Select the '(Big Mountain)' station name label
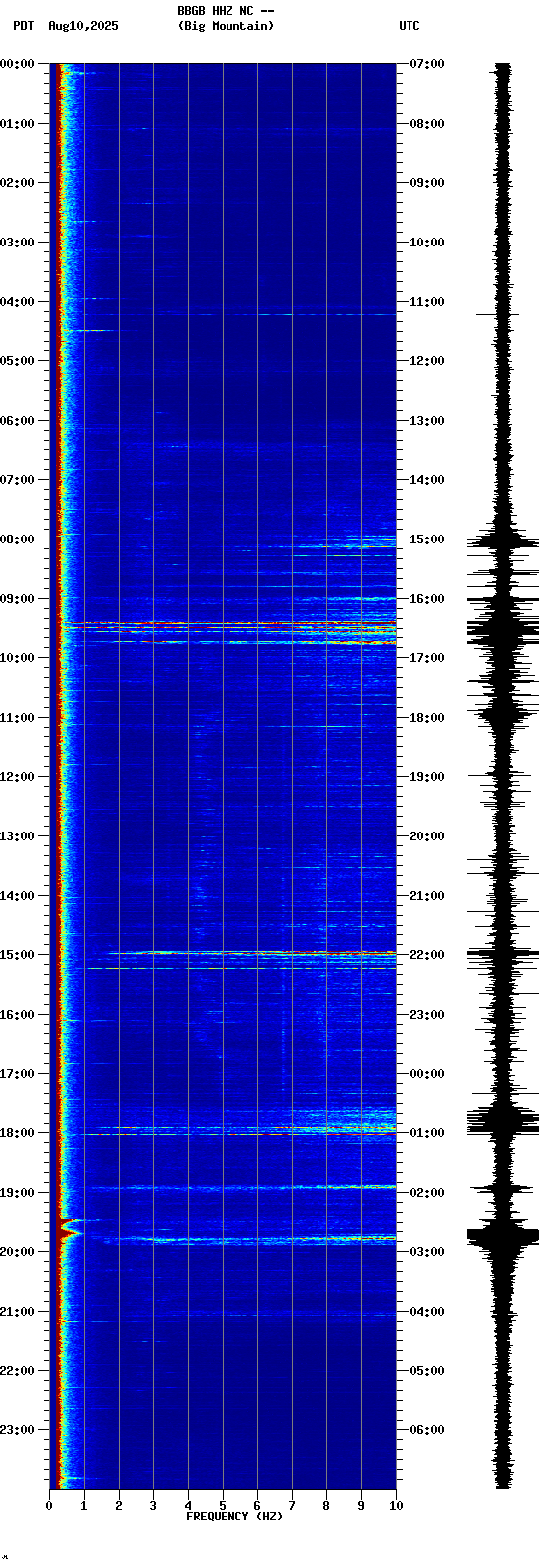Viewport: 546px width, 1568px height. pos(226,26)
